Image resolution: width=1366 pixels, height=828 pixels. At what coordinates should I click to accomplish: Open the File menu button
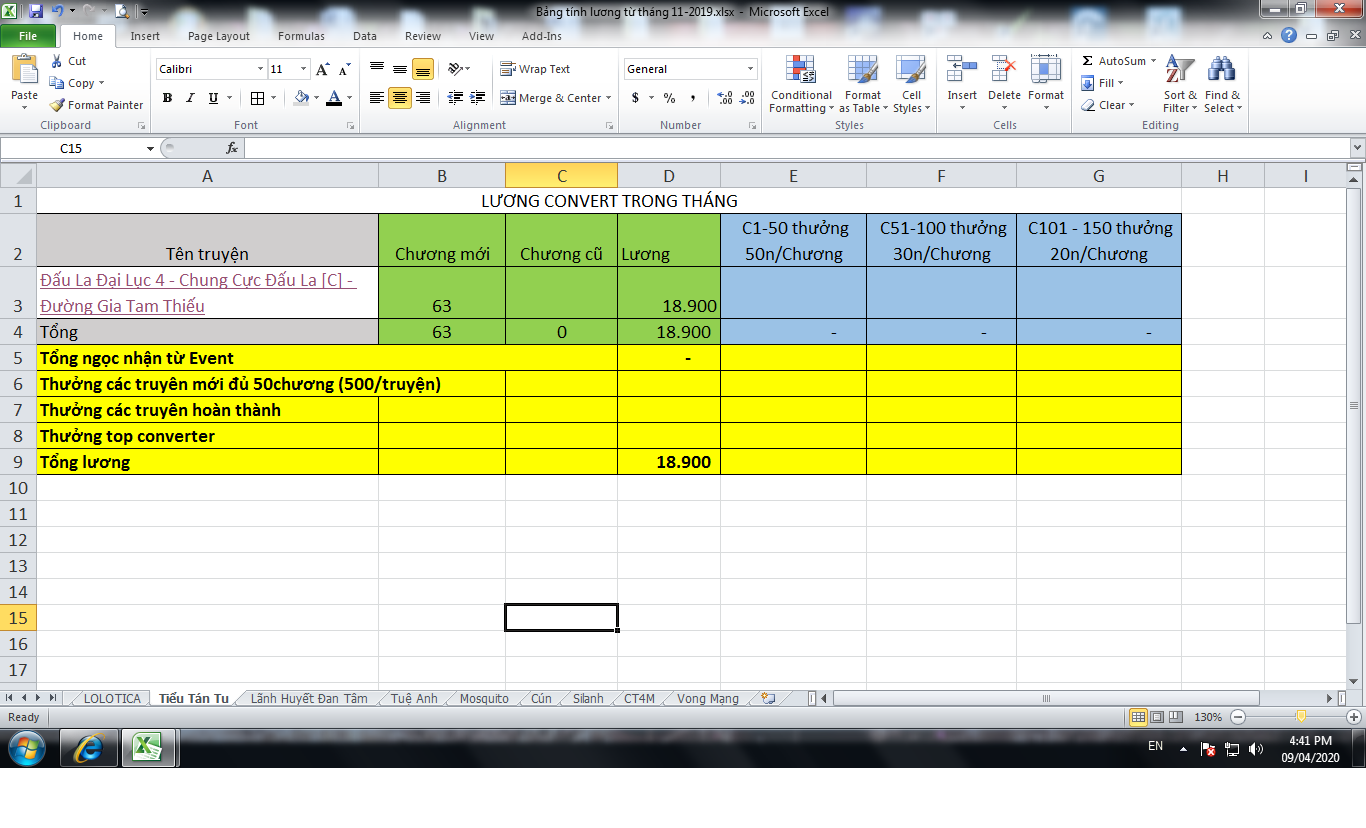tap(28, 36)
